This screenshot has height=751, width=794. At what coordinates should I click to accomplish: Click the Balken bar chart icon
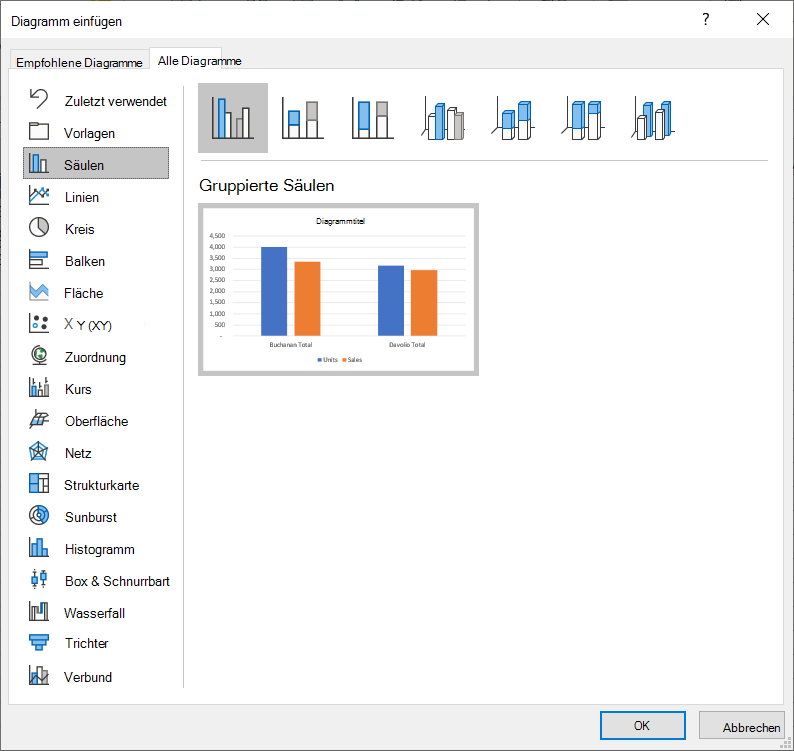tap(39, 260)
